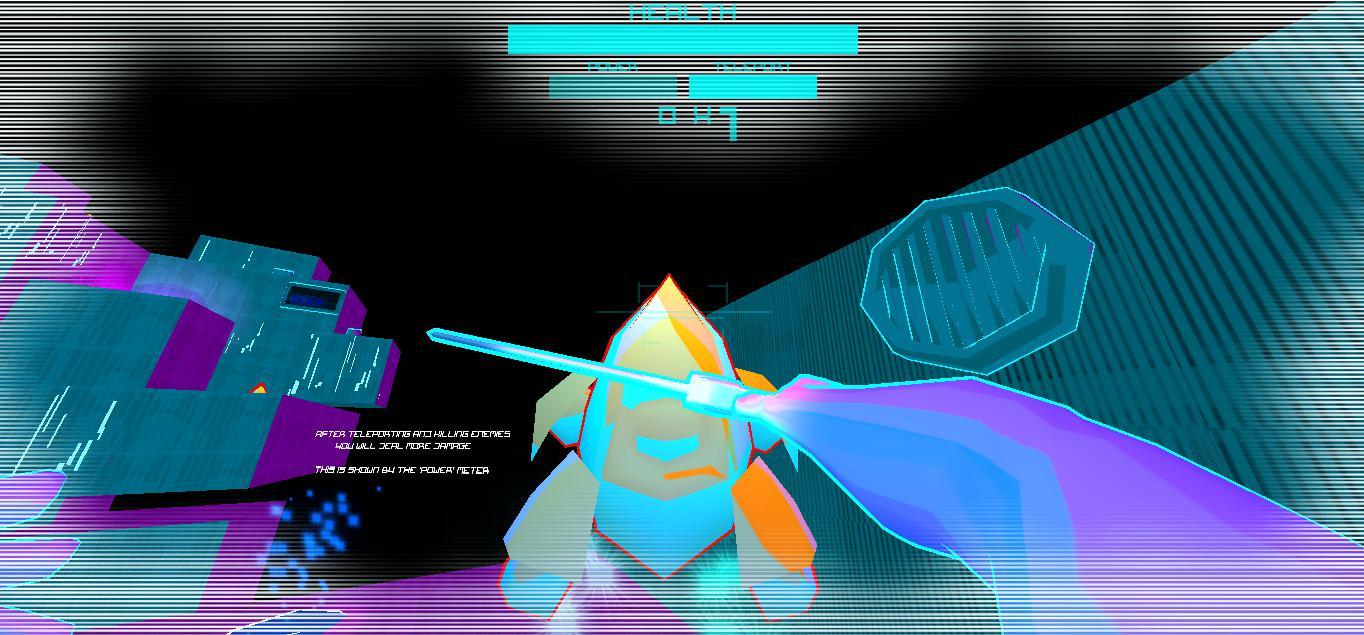Click the kill counter under the meters
The image size is (1364, 635).
click(x=698, y=119)
